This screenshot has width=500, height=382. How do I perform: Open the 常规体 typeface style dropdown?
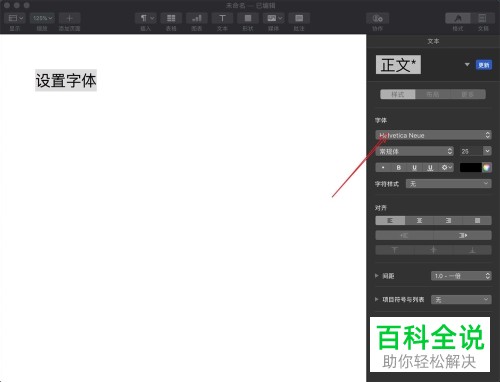click(x=415, y=151)
